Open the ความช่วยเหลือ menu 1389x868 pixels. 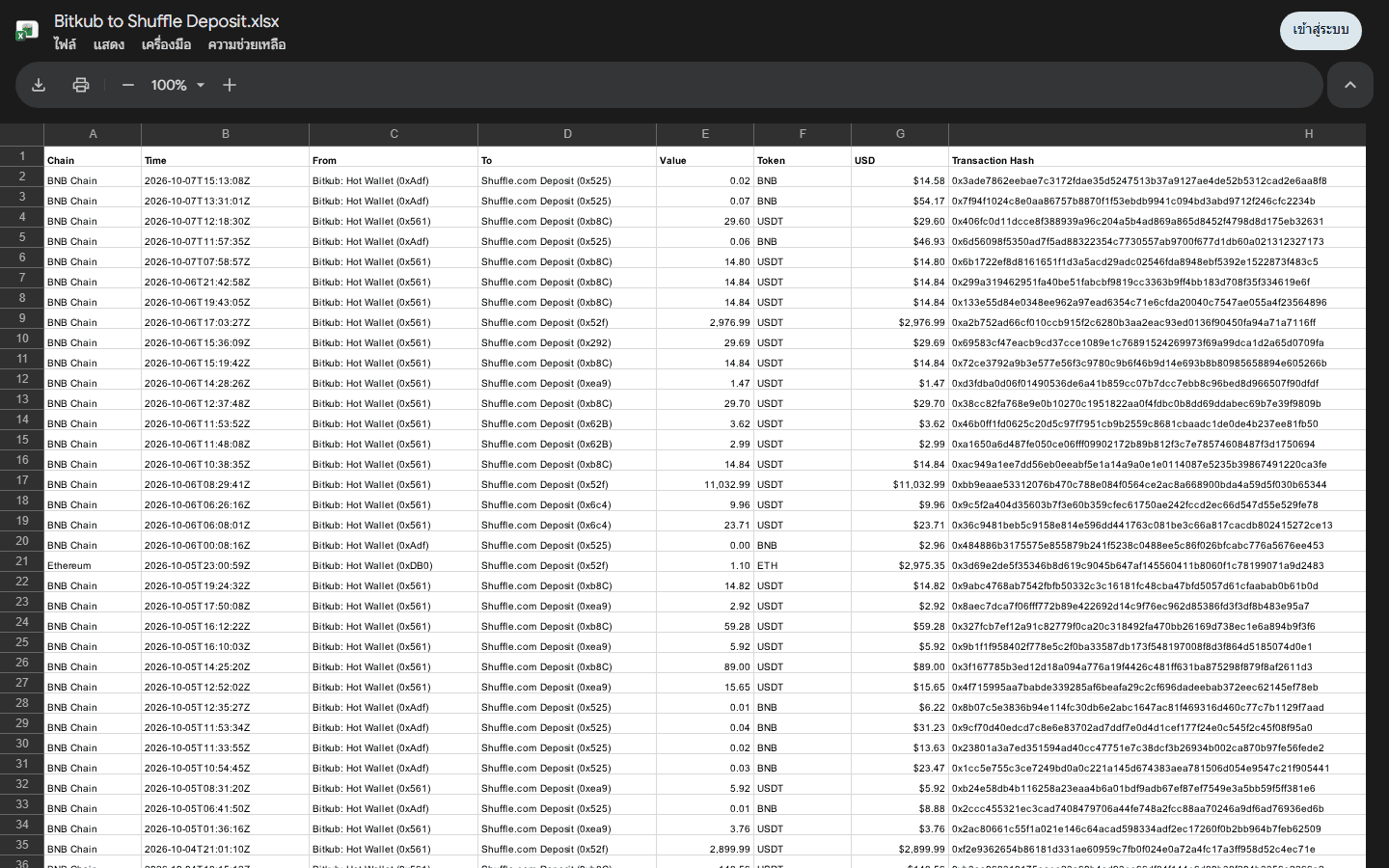[x=247, y=44]
